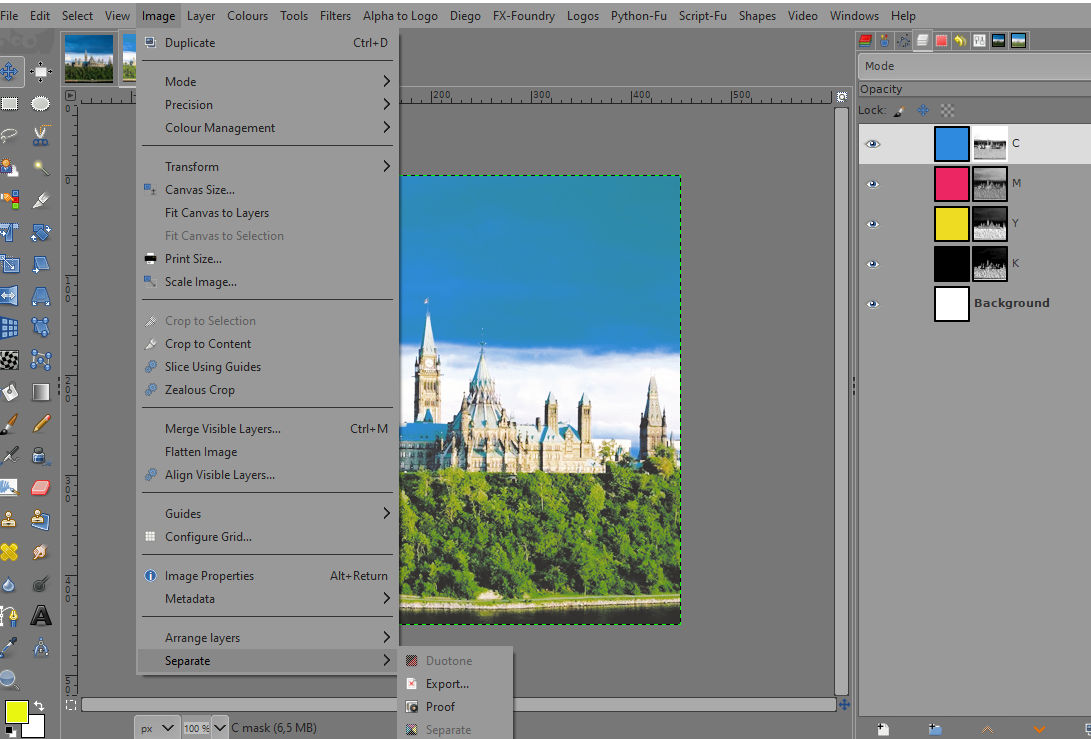Choose the Scissors Select tool
This screenshot has height=739, width=1091.
click(41, 135)
